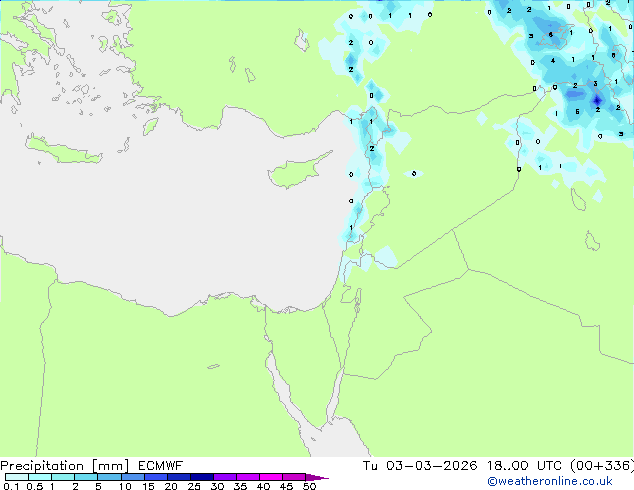Viewport: 634px width, 490px height.
Task: Pick the 30–35 mm violet legend swatch
Action: click(225, 477)
